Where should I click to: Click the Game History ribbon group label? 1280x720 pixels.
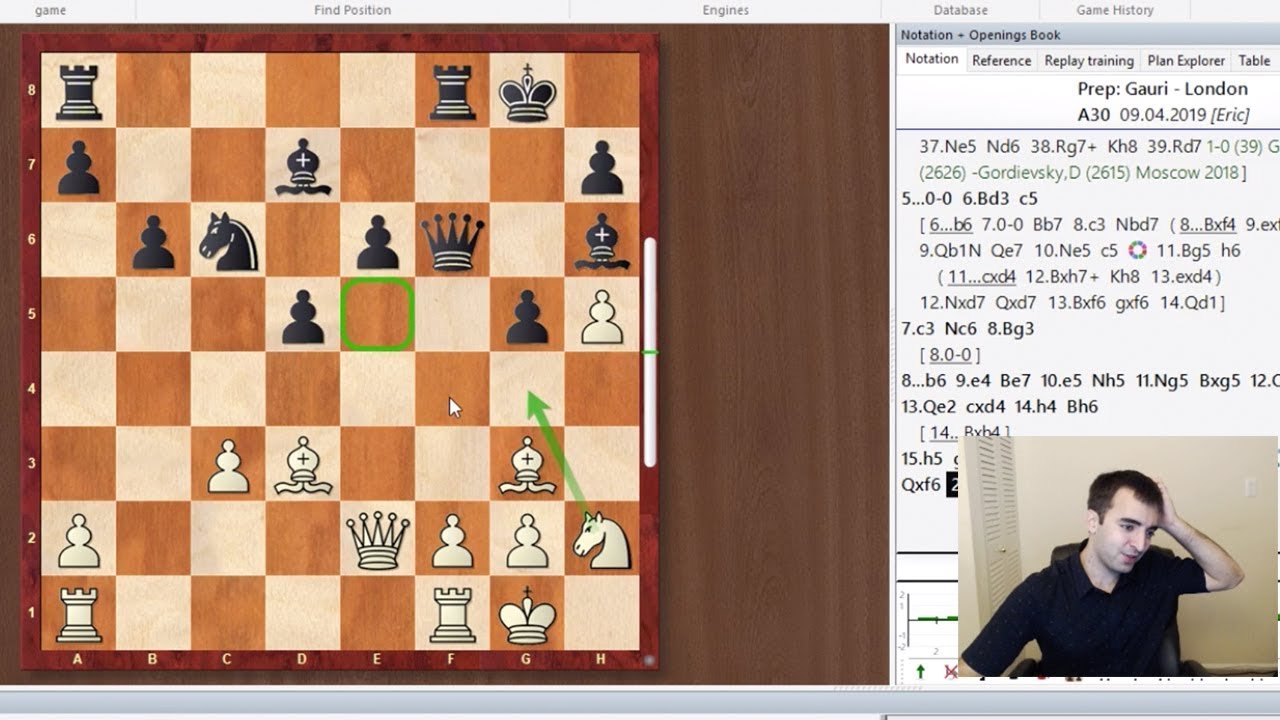pyautogui.click(x=1112, y=10)
